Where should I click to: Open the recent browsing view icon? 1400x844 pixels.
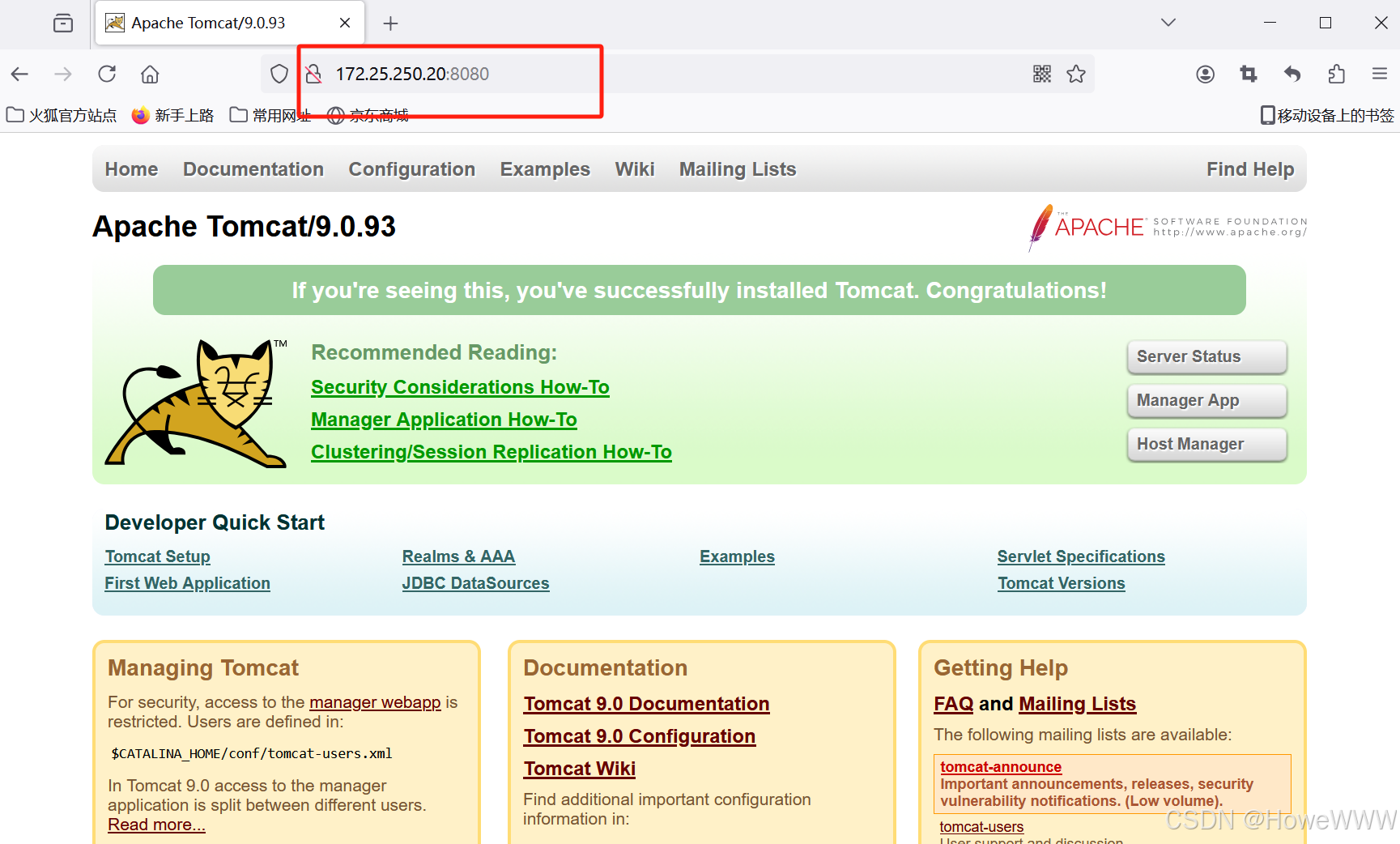click(63, 23)
